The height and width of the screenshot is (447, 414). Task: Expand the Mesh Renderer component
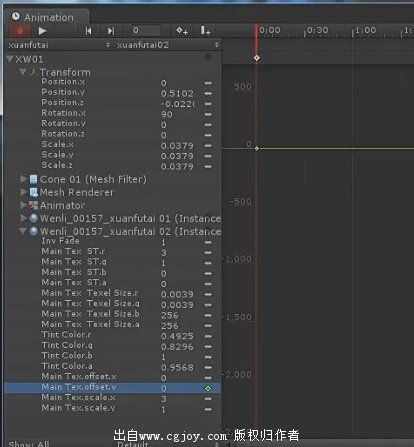click(23, 192)
